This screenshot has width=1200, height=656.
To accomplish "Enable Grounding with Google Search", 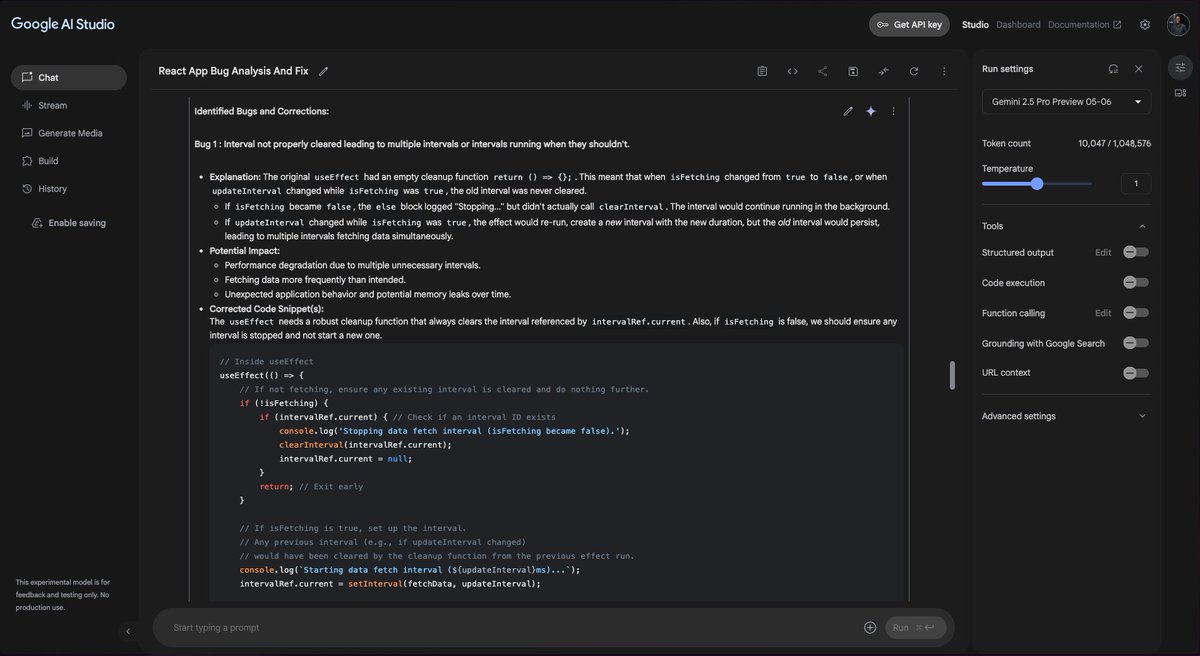I will click(1135, 341).
